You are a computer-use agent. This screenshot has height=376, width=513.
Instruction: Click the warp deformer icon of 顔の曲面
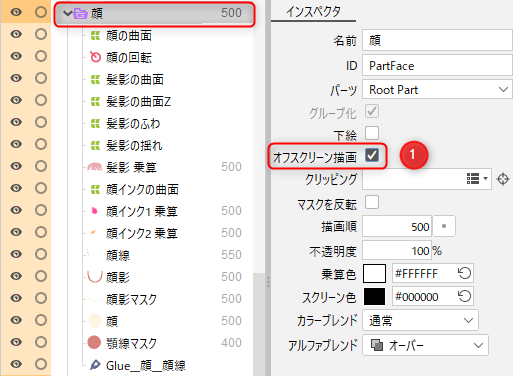point(95,35)
